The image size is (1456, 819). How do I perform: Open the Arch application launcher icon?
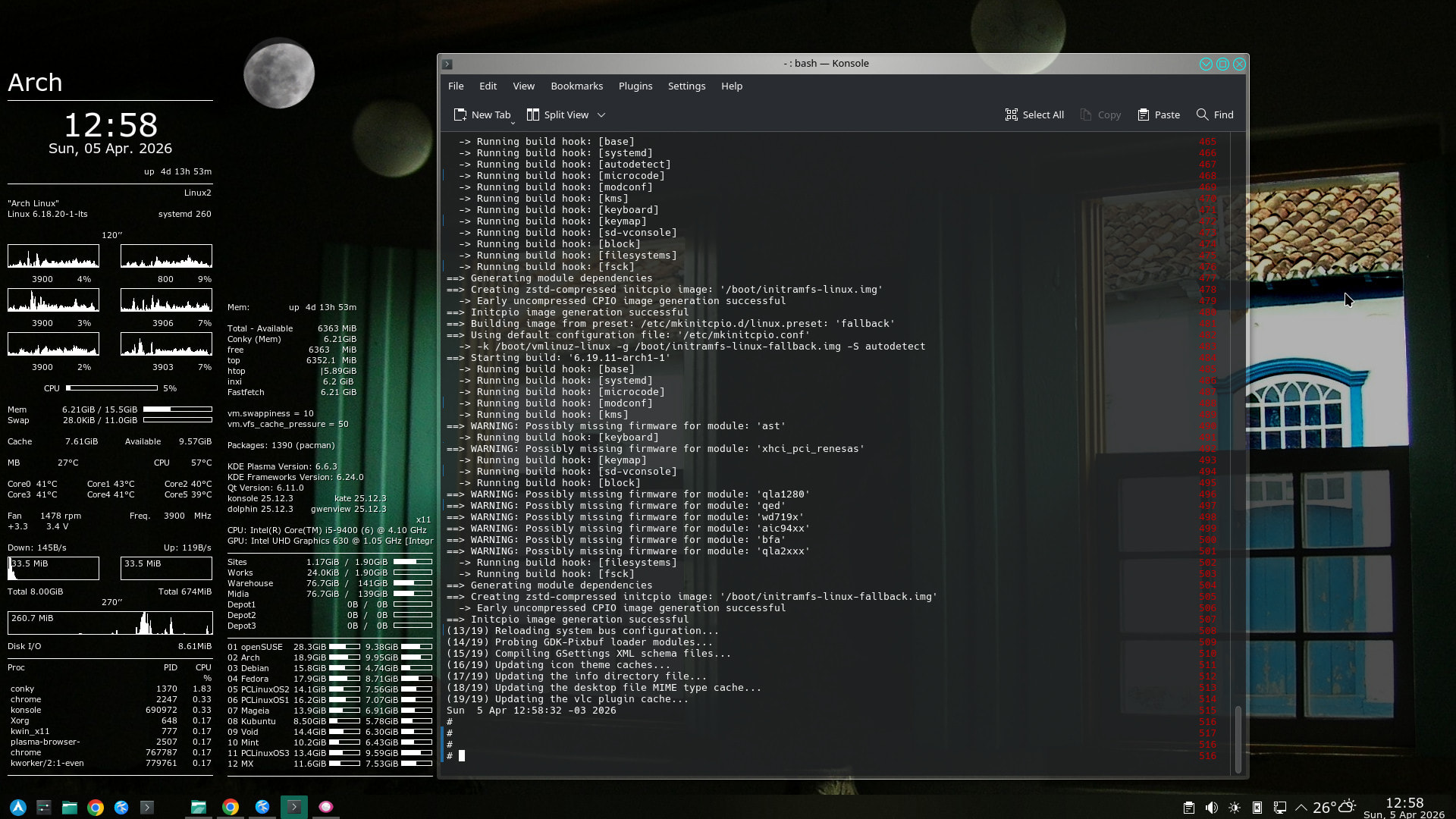click(18, 808)
